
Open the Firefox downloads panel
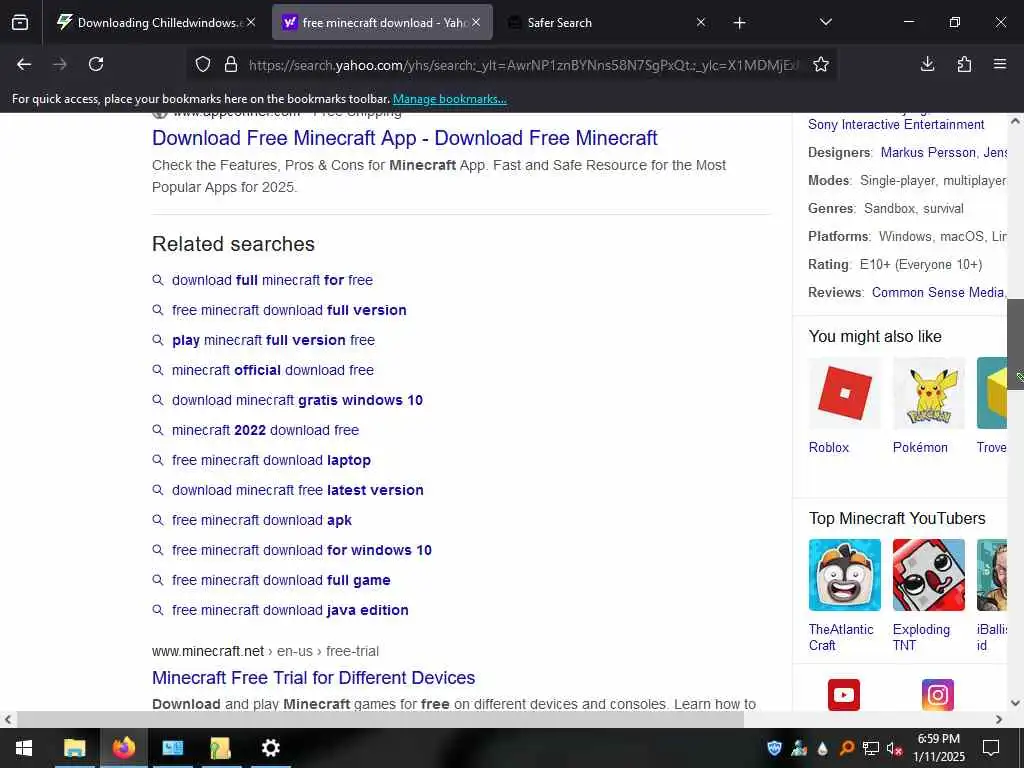927,64
